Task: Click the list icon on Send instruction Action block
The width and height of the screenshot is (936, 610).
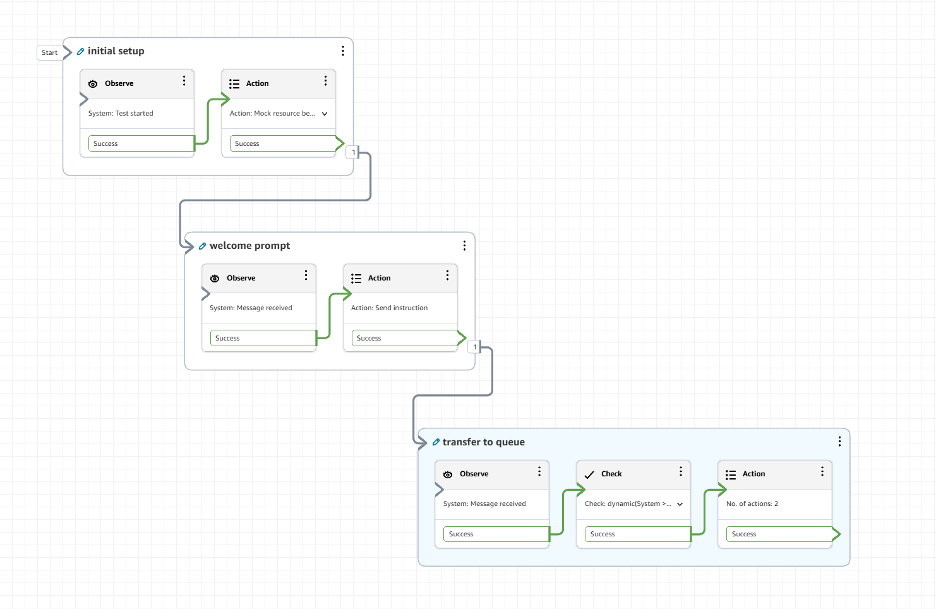Action: click(x=356, y=279)
